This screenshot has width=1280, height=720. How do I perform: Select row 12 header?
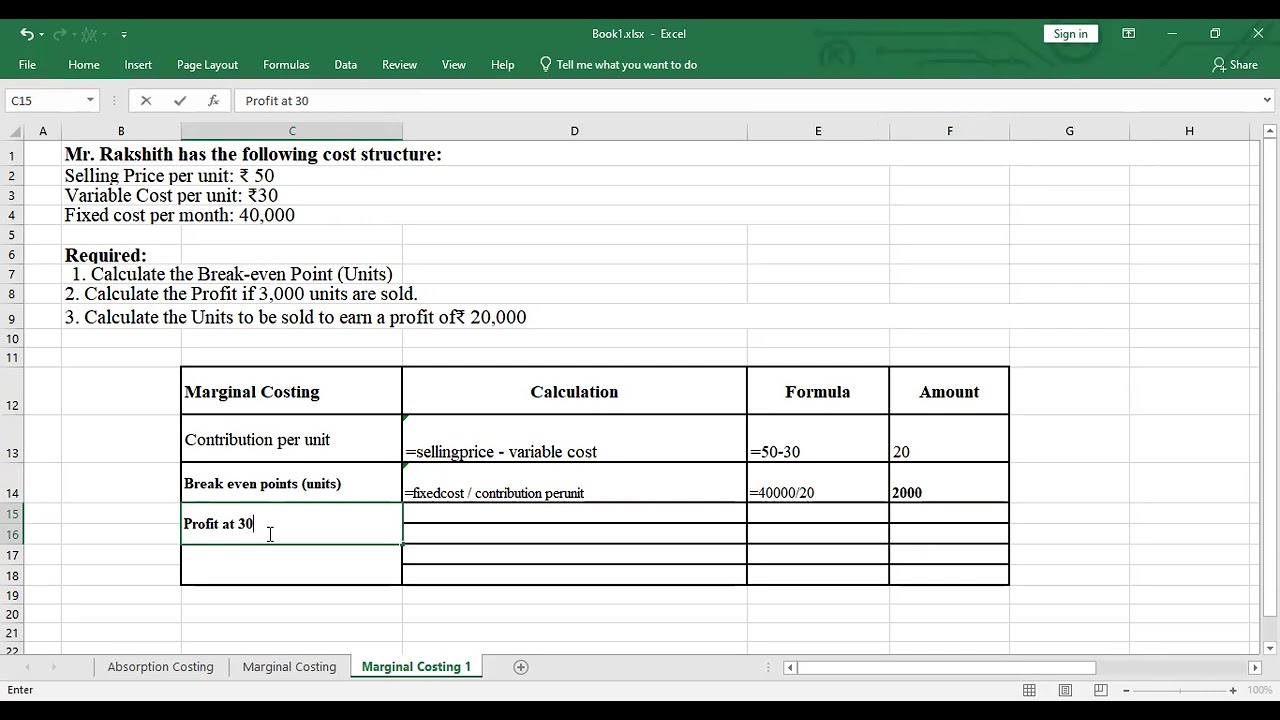pyautogui.click(x=12, y=391)
